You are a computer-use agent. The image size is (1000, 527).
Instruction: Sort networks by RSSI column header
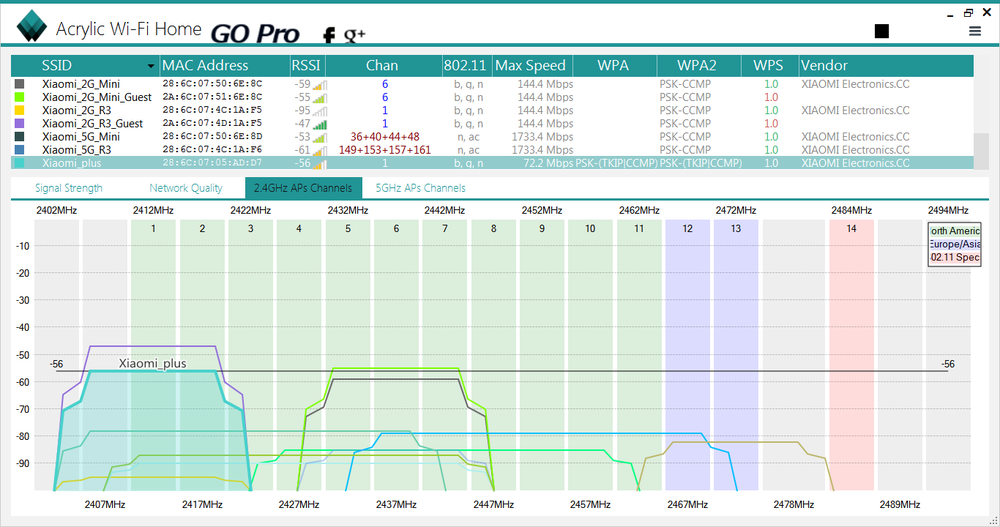307,66
